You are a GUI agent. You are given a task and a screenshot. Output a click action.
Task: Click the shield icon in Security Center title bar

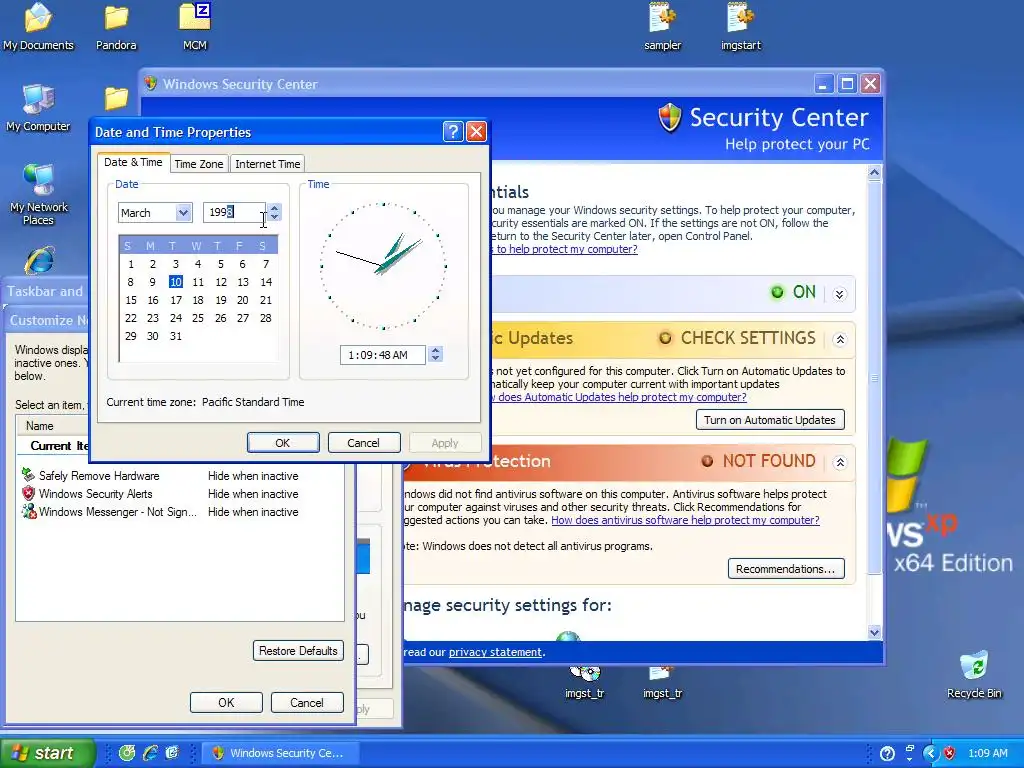tap(151, 84)
